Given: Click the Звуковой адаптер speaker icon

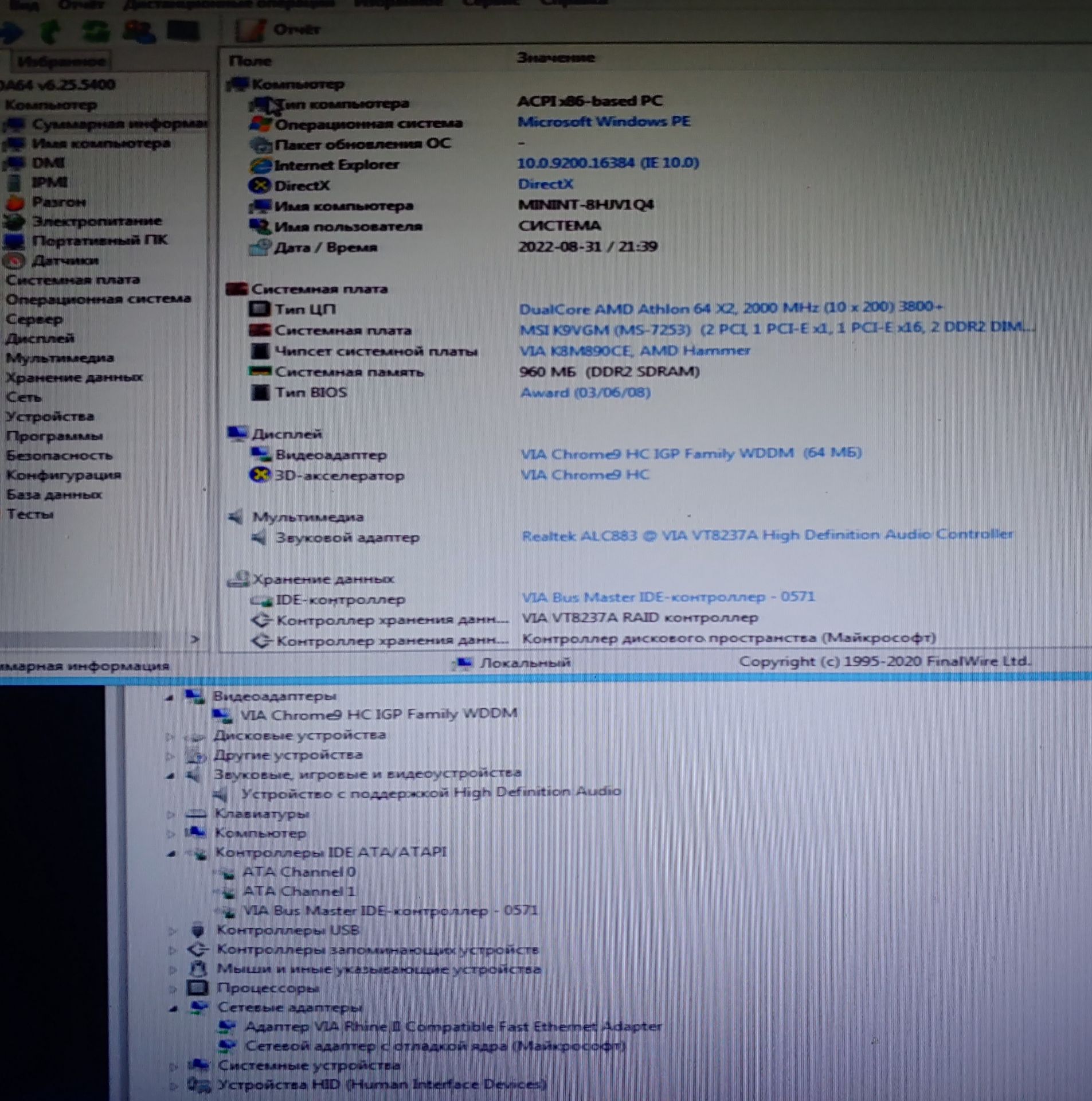Looking at the screenshot, I should [260, 538].
